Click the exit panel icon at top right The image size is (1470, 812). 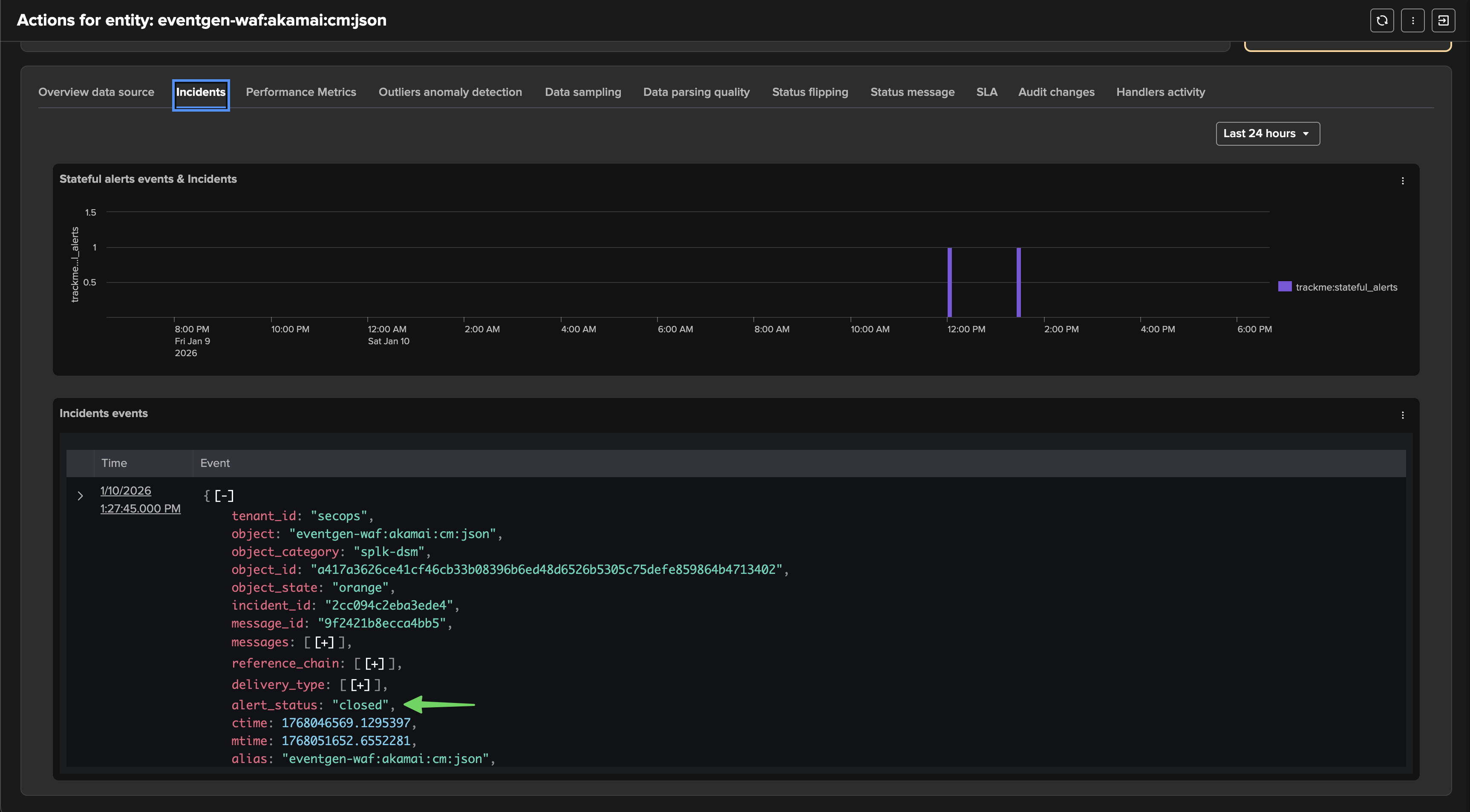coord(1443,20)
